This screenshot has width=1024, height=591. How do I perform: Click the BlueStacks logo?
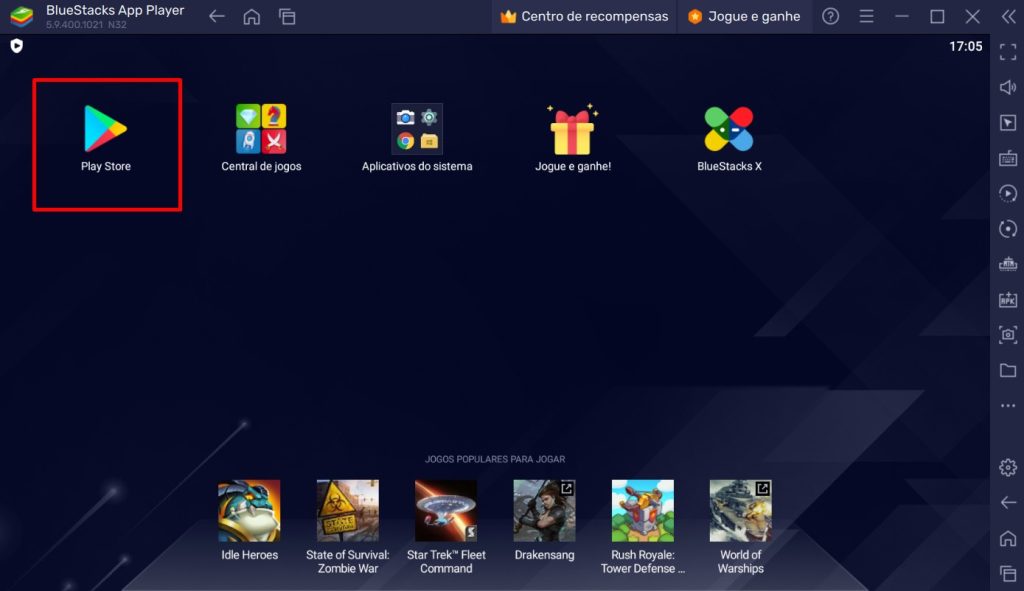point(22,16)
